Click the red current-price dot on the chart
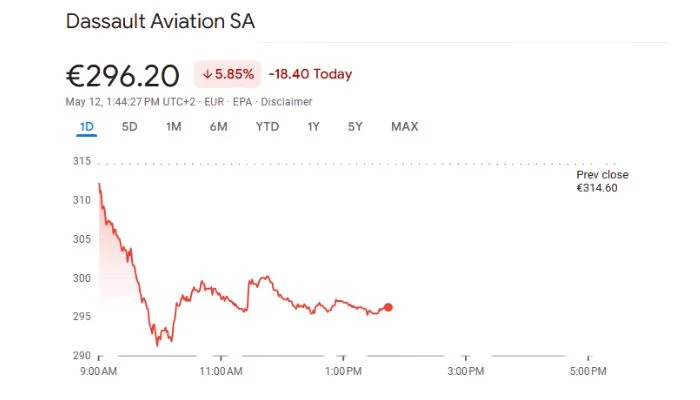This screenshot has height=400, width=700. 388,307
